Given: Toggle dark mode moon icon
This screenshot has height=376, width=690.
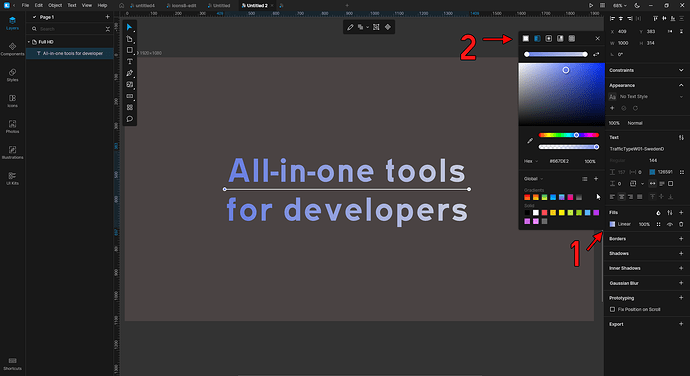Looking at the screenshot, I should click(x=637, y=5).
